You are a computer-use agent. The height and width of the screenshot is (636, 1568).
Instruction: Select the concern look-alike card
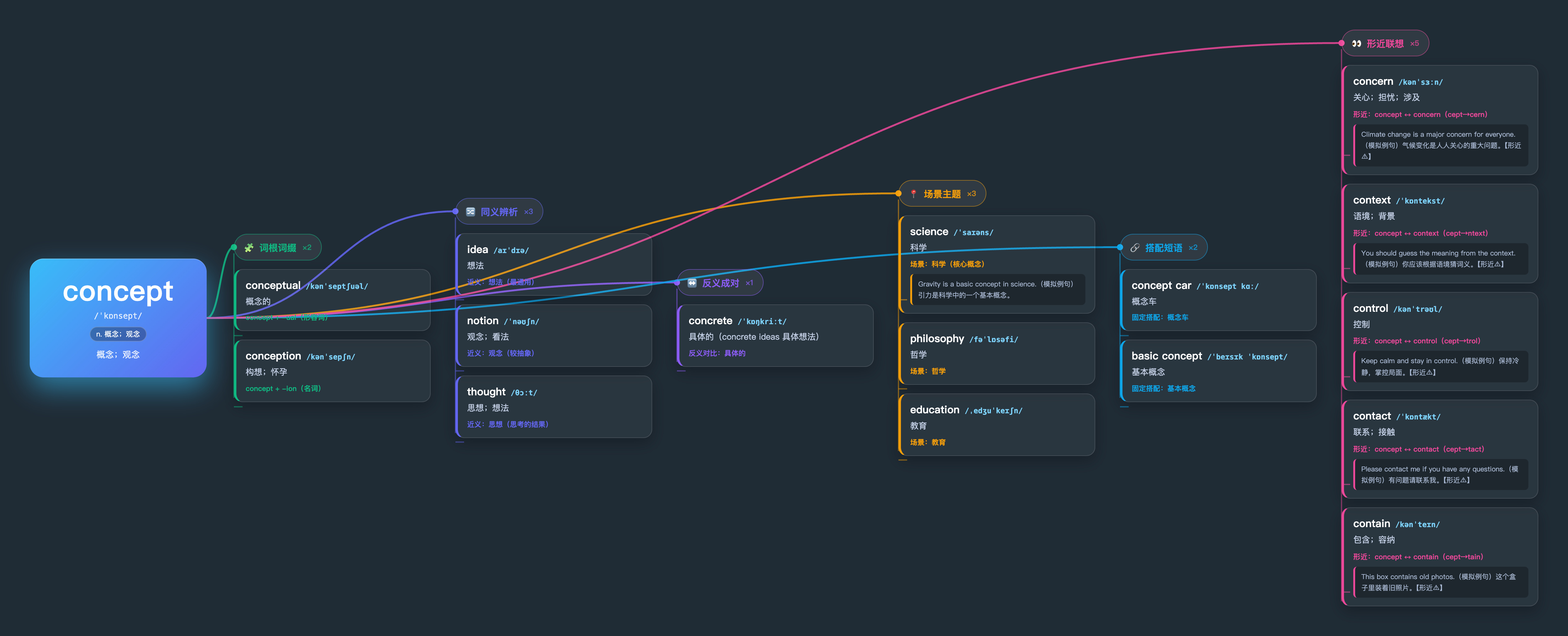pos(1440,120)
